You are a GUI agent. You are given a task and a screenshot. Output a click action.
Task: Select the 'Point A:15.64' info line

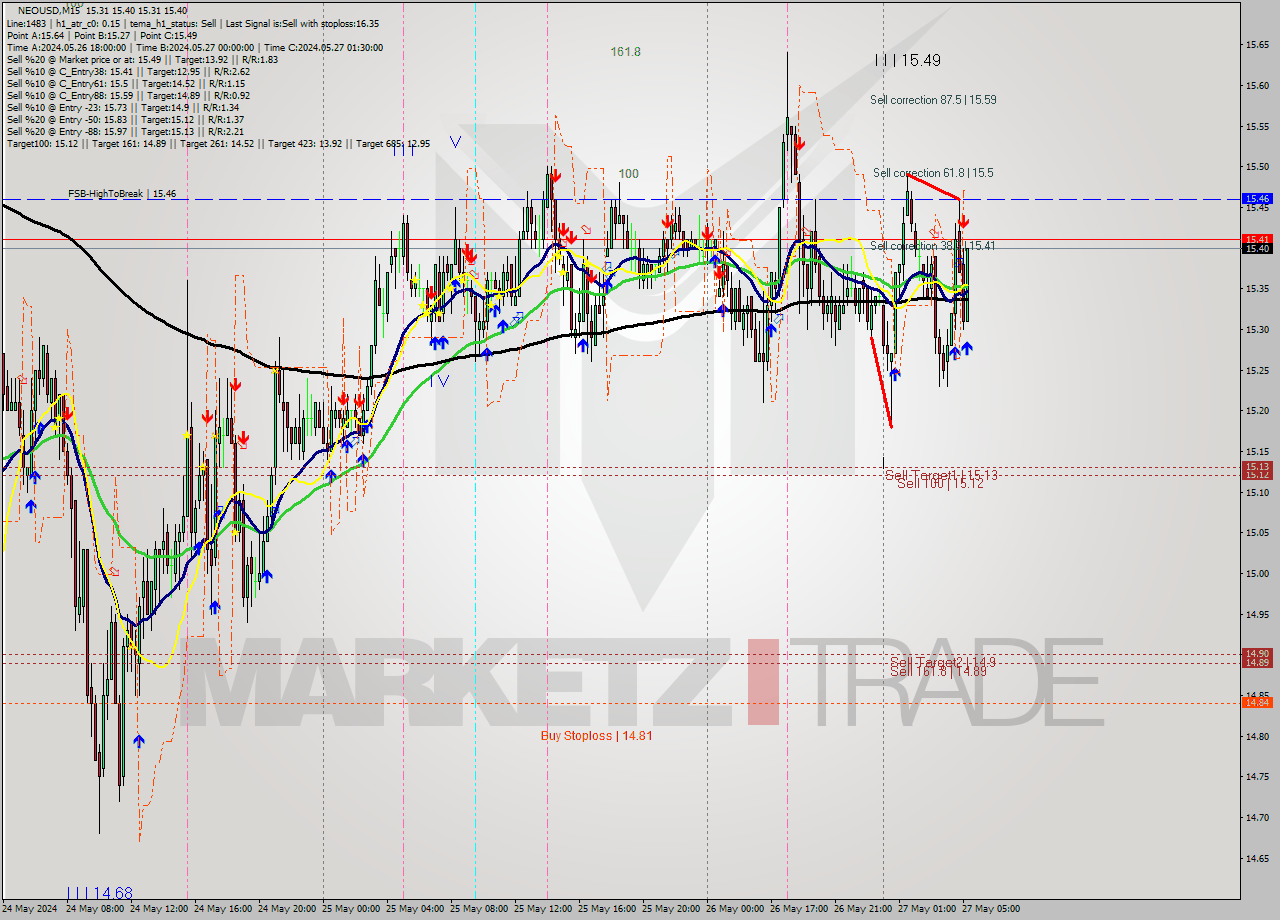click(102, 35)
